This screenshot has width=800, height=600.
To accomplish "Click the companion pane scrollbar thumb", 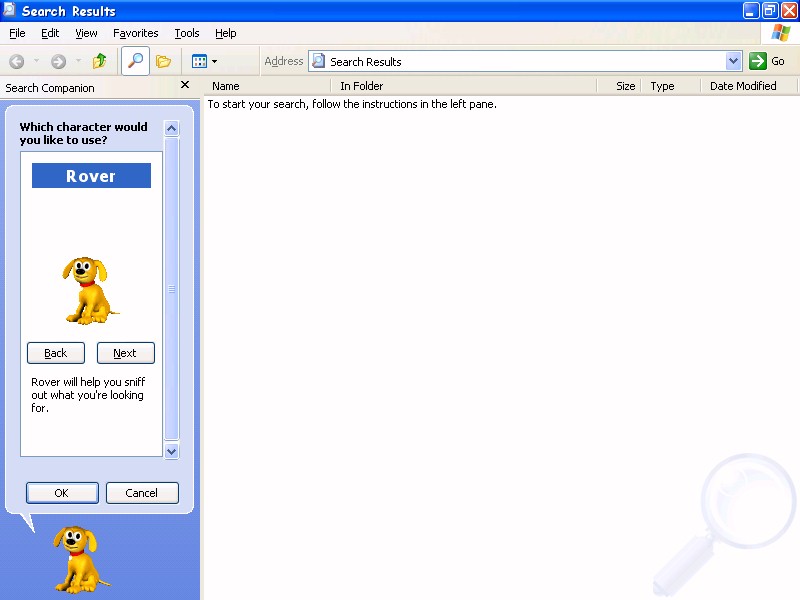I will point(171,289).
